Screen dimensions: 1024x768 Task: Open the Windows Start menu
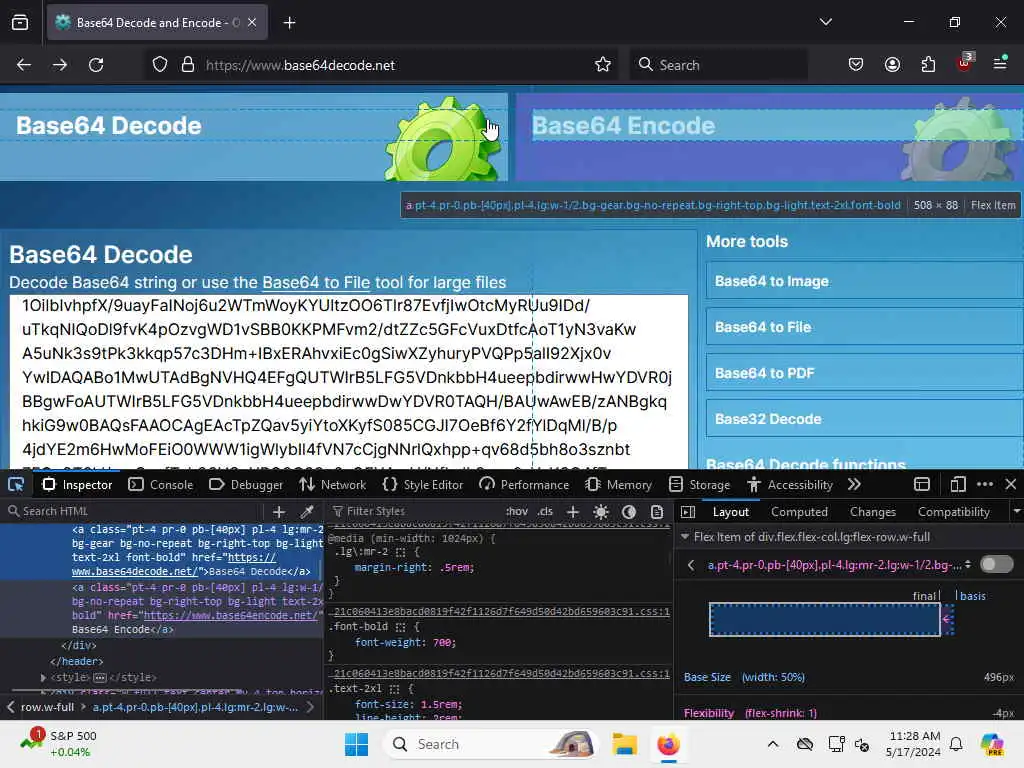click(x=357, y=744)
